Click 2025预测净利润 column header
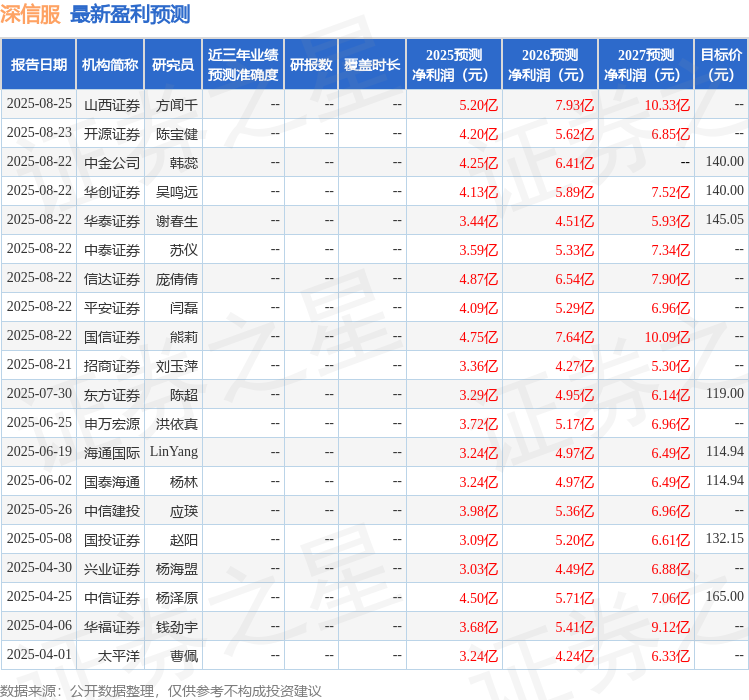The height and width of the screenshot is (700, 749). (x=454, y=65)
